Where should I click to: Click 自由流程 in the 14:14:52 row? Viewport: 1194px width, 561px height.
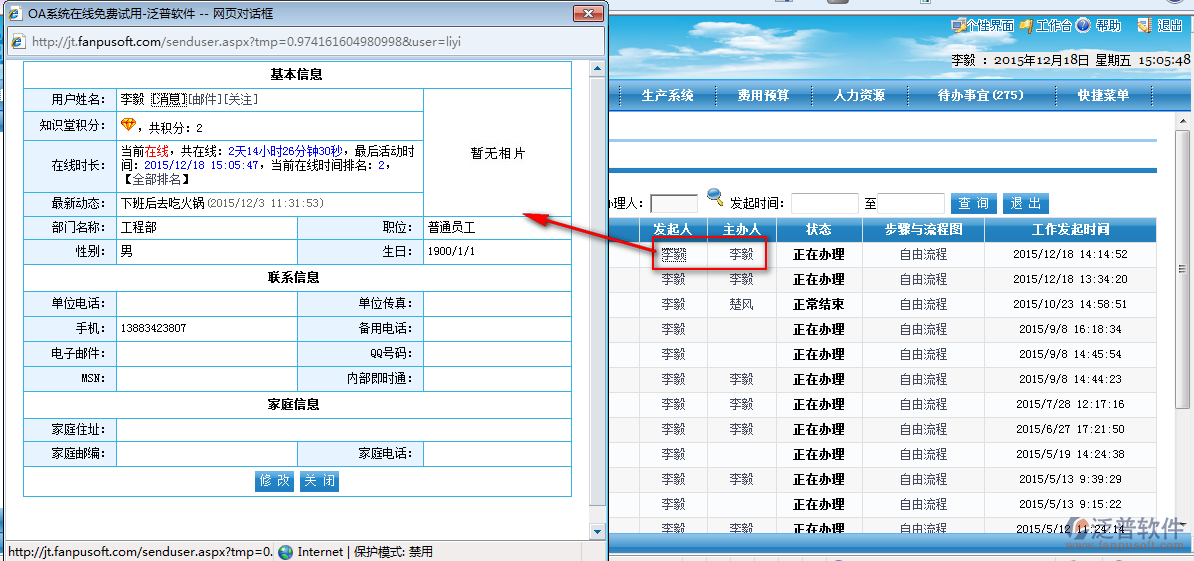point(923,254)
